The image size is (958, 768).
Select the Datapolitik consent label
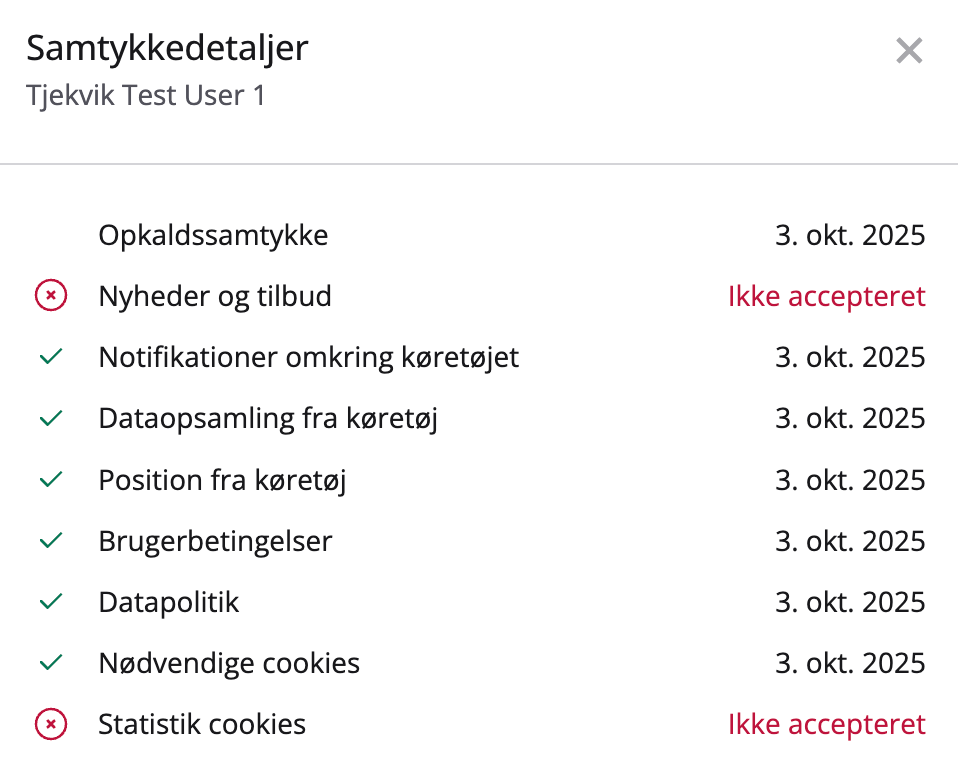click(x=169, y=602)
